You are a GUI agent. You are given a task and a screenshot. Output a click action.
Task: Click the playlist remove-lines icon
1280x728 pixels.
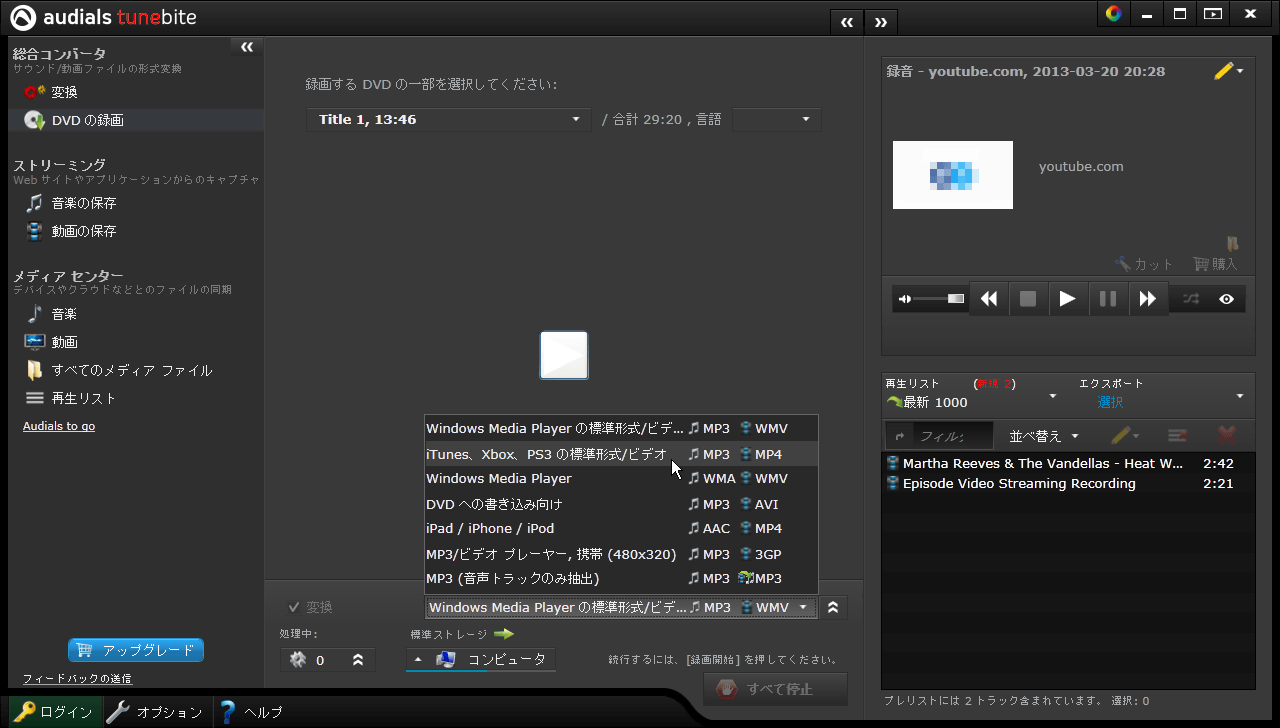click(1177, 436)
